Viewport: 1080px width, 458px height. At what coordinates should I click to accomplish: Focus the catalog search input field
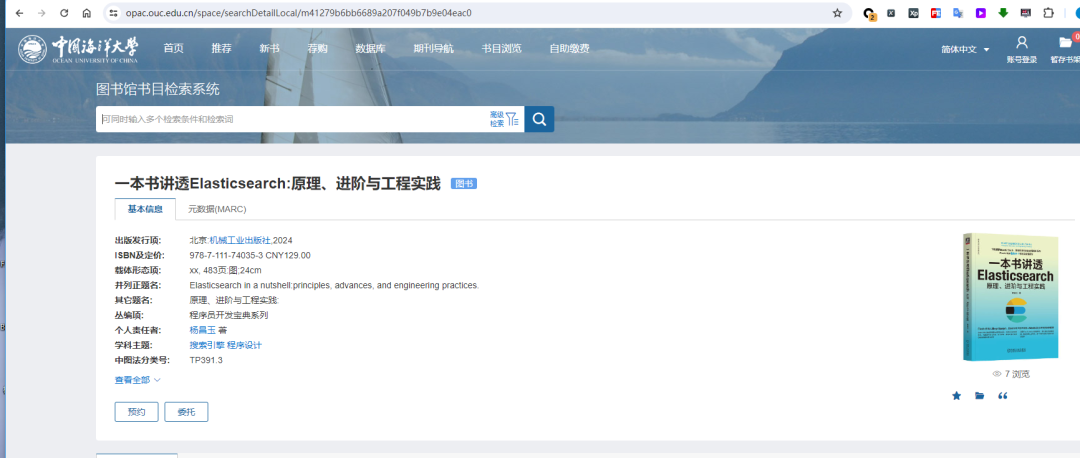tap(293, 119)
